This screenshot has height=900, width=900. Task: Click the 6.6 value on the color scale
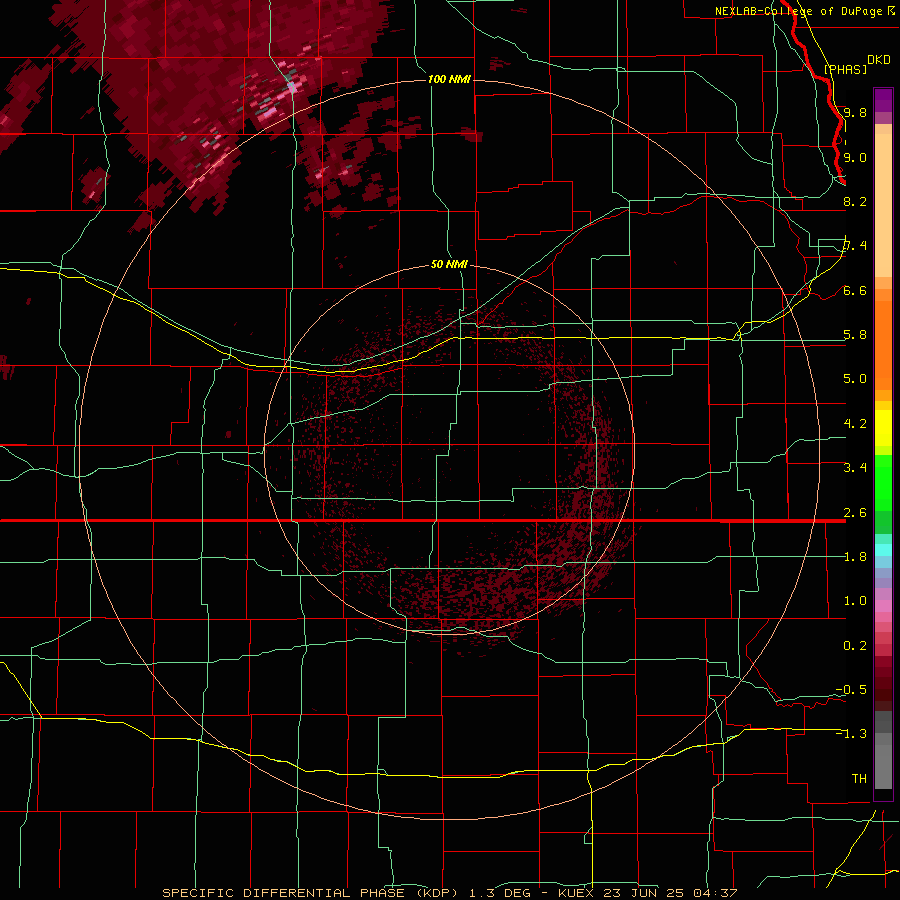click(x=855, y=290)
